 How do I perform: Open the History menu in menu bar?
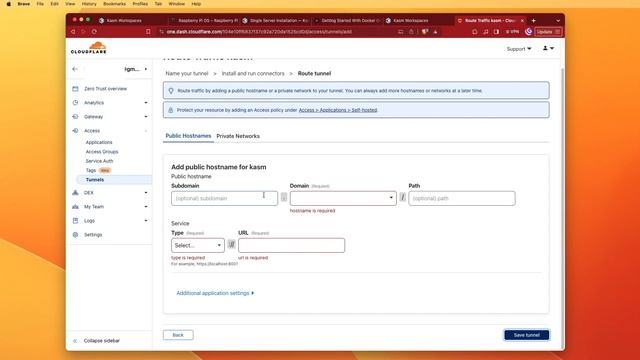(x=89, y=4)
